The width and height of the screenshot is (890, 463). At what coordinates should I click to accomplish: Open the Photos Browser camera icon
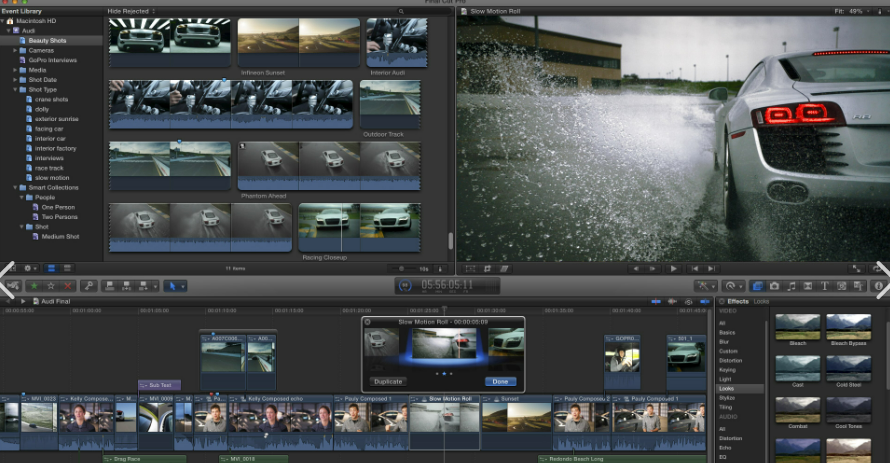tap(774, 286)
